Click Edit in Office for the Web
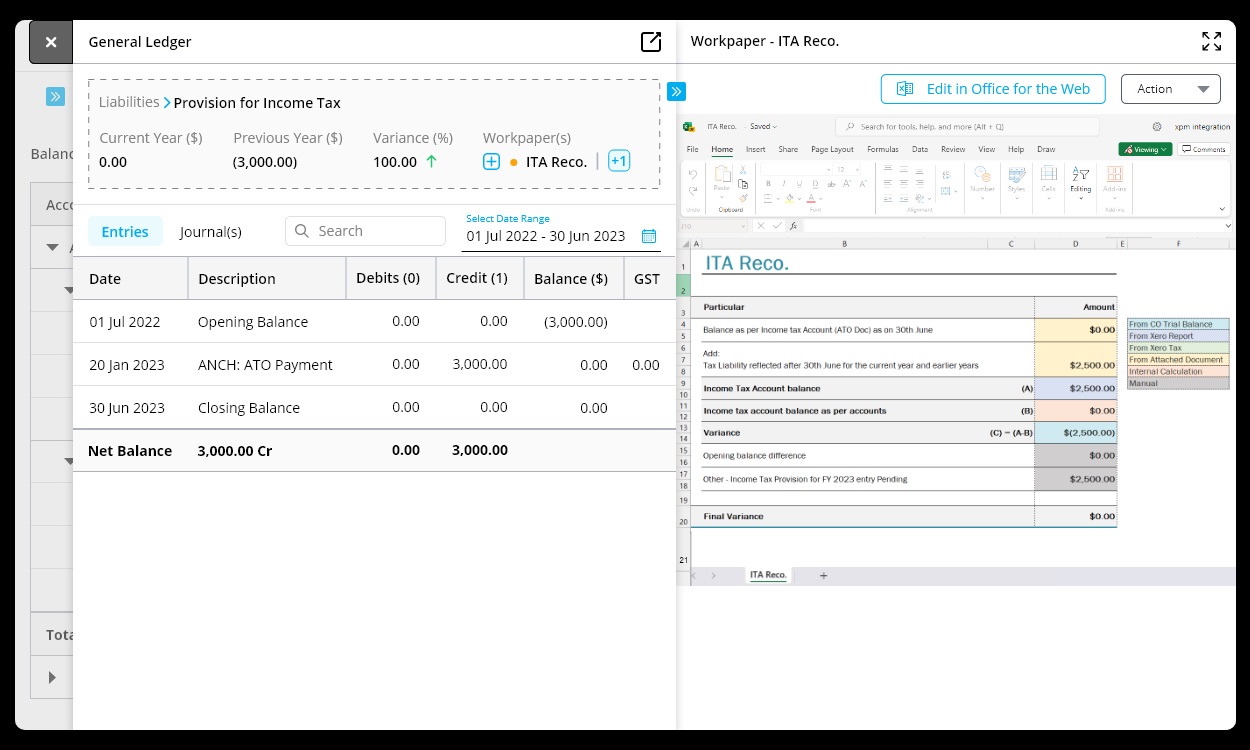The image size is (1250, 750). pos(992,89)
